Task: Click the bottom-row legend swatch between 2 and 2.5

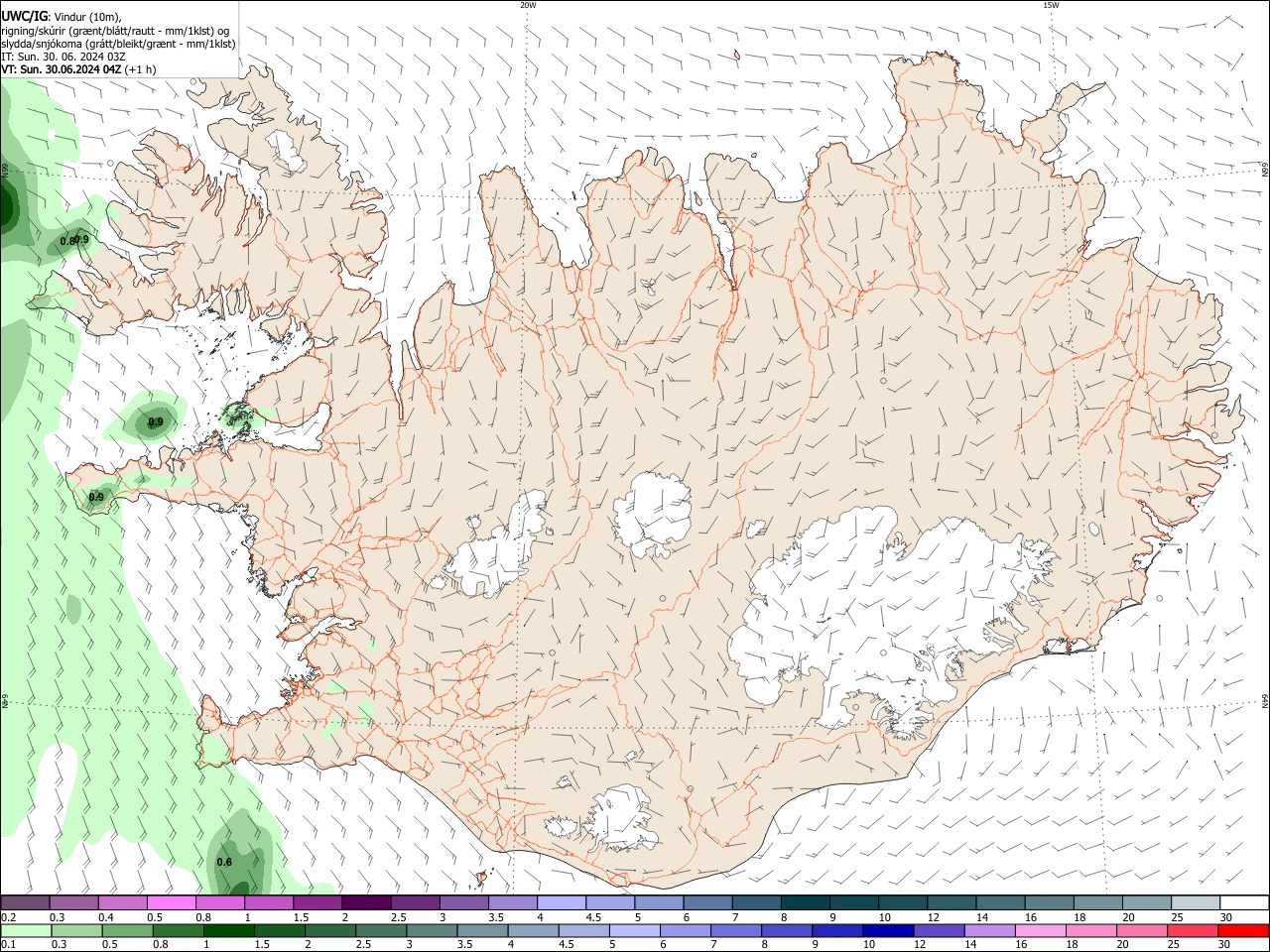Action: [x=329, y=931]
